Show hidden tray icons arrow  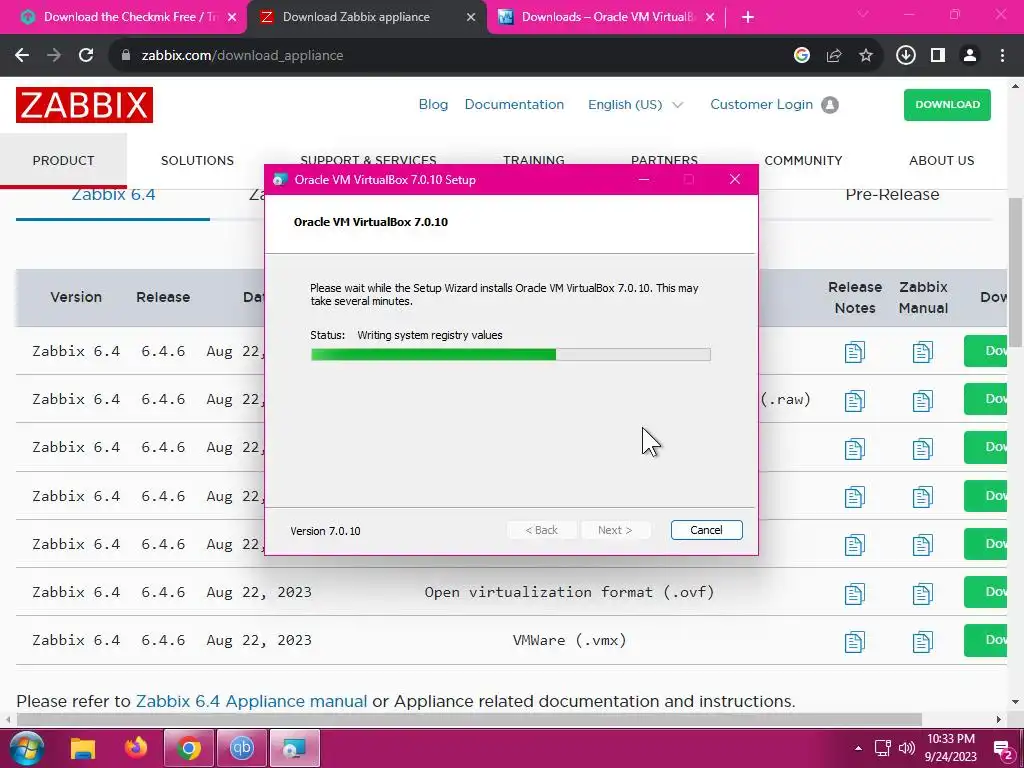(858, 748)
